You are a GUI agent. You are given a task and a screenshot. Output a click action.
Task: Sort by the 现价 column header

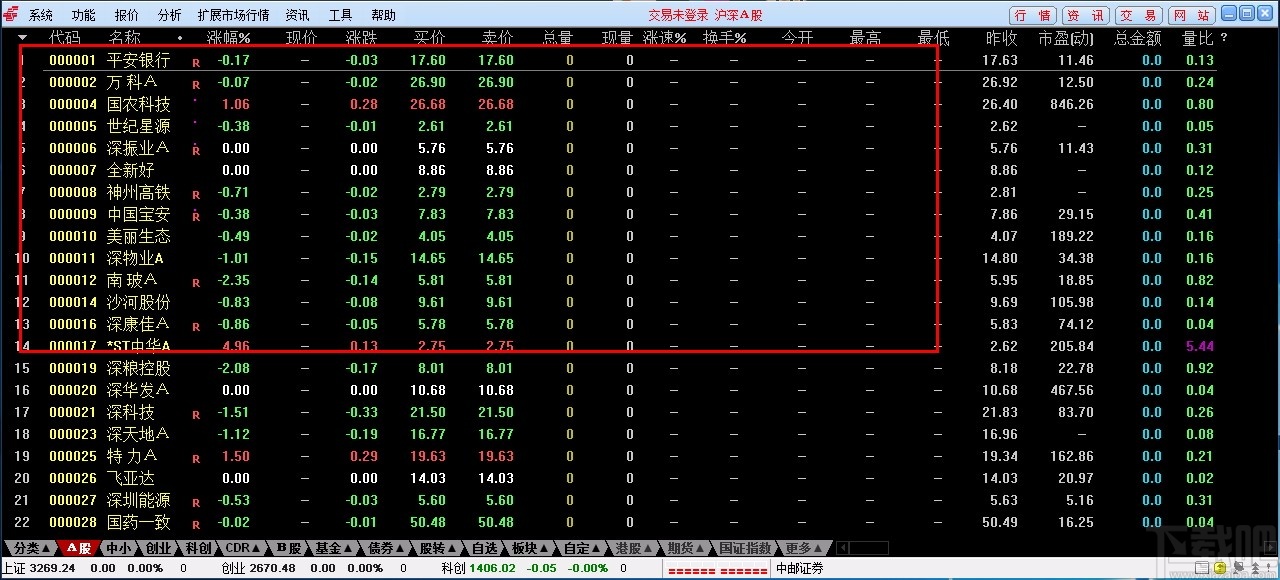(x=301, y=38)
